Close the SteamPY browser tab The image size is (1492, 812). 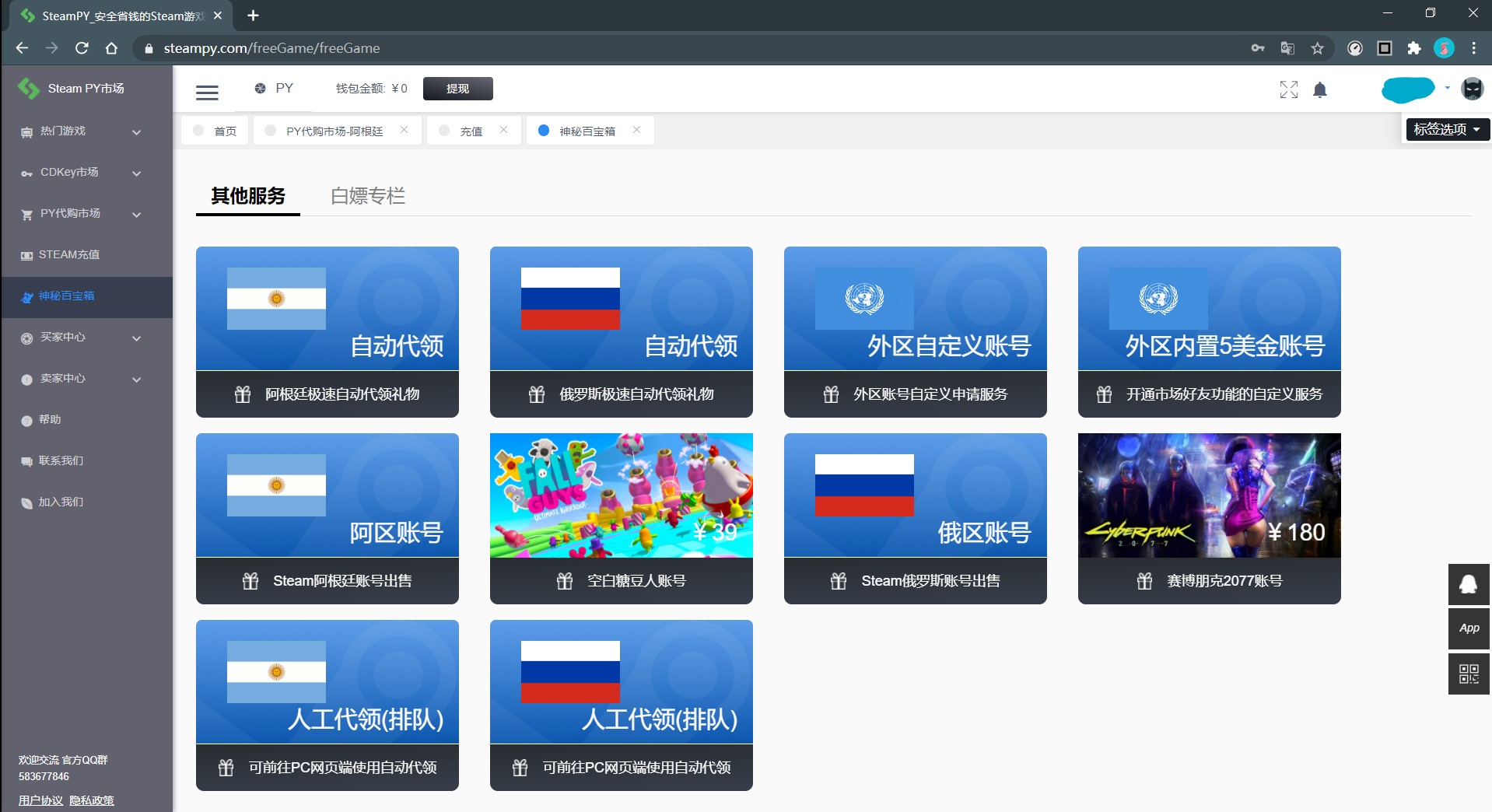tap(218, 16)
